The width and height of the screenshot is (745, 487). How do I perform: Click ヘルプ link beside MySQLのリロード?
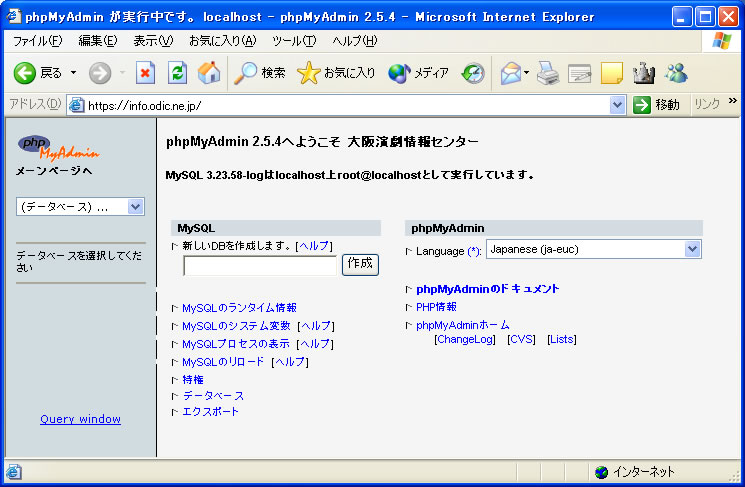click(x=290, y=362)
